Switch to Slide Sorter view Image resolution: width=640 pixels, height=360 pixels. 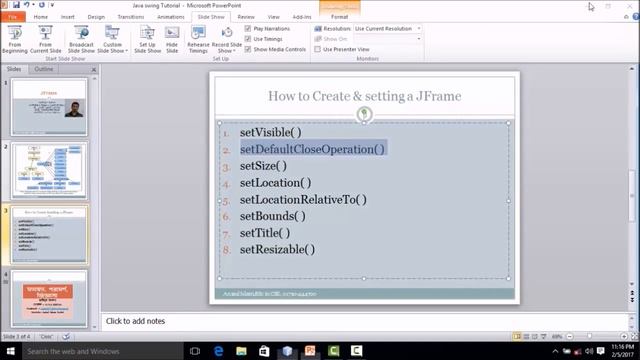(526, 336)
